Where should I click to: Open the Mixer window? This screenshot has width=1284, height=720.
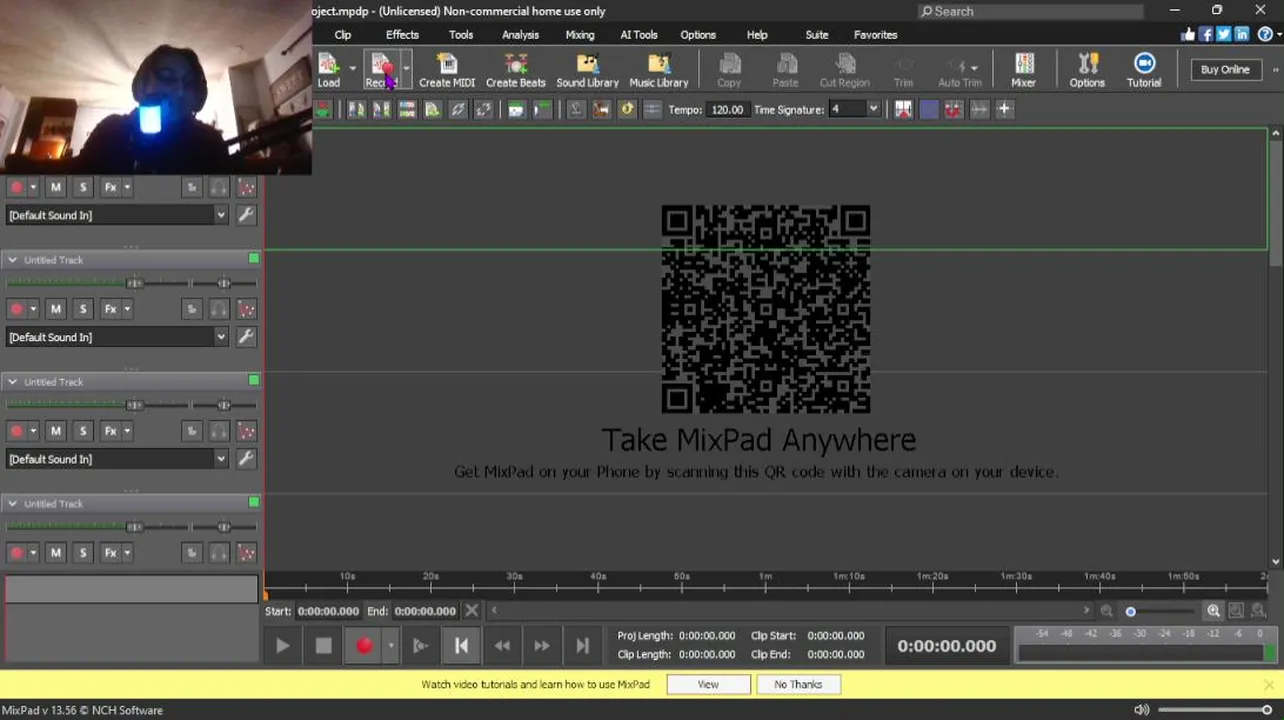click(x=1023, y=70)
